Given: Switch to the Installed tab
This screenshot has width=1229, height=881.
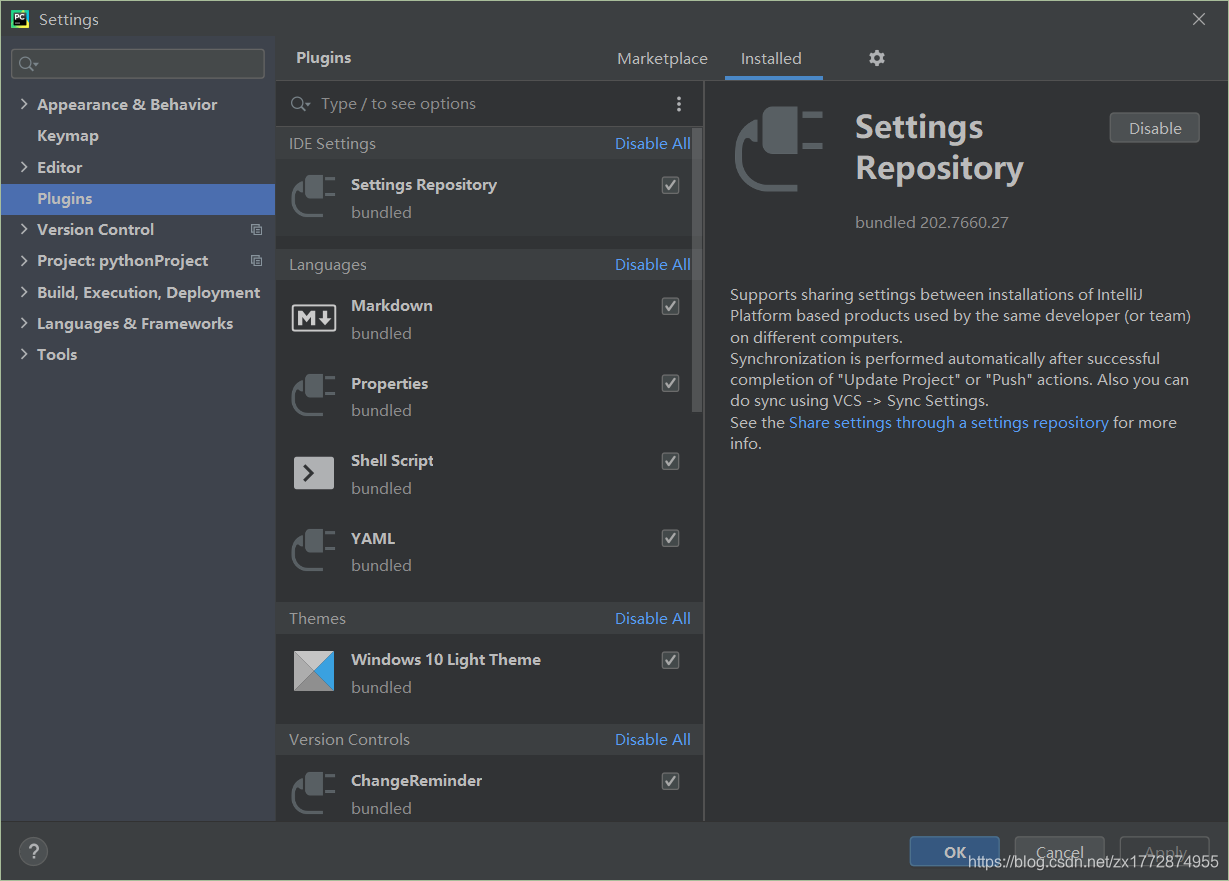Looking at the screenshot, I should [x=771, y=59].
